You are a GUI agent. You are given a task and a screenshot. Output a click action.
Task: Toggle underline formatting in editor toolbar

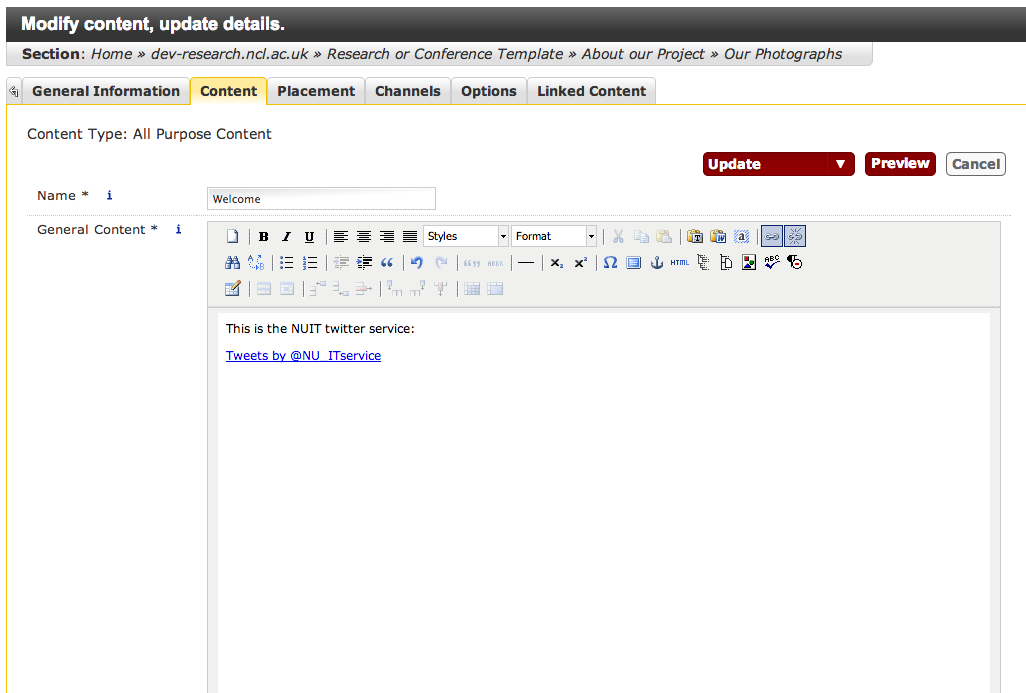(309, 237)
